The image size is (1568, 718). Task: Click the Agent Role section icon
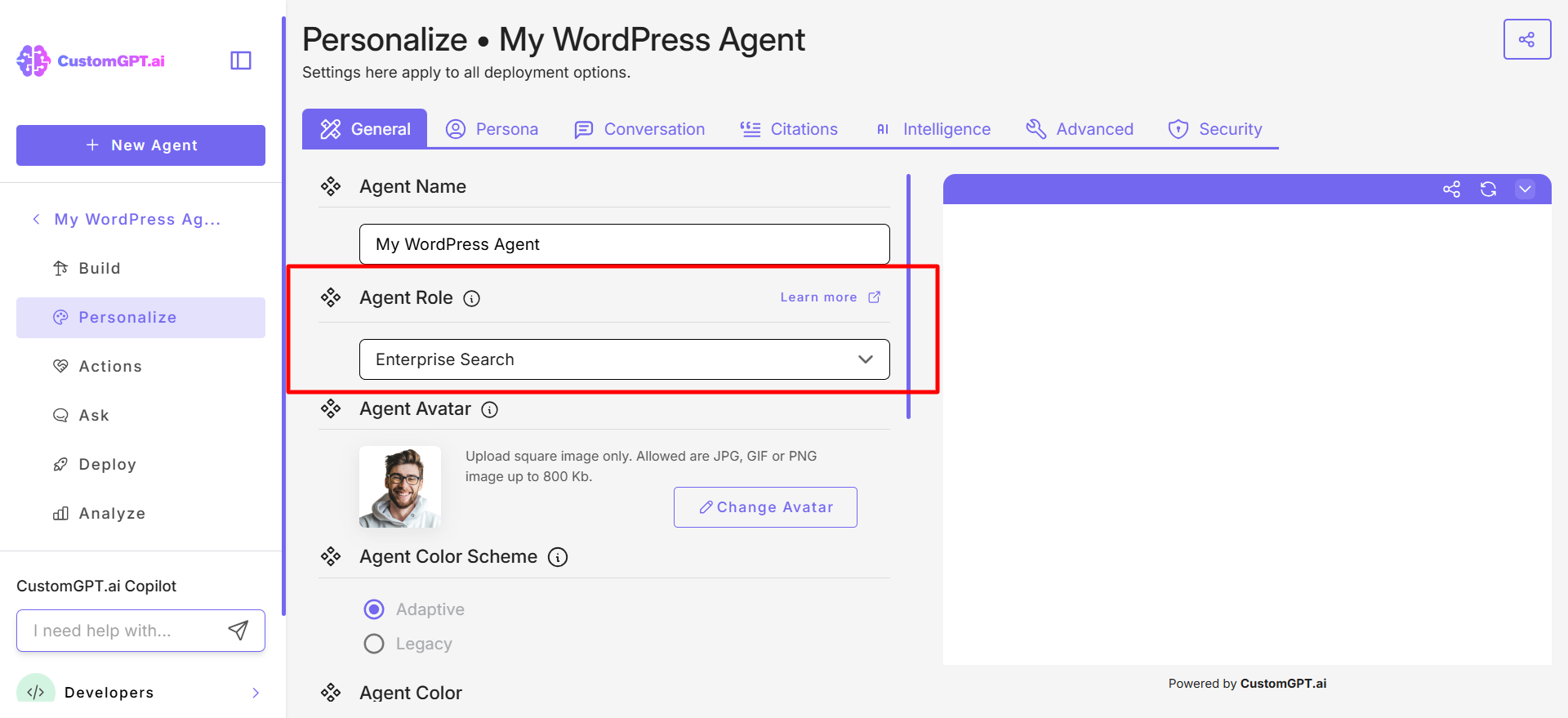[x=331, y=297]
